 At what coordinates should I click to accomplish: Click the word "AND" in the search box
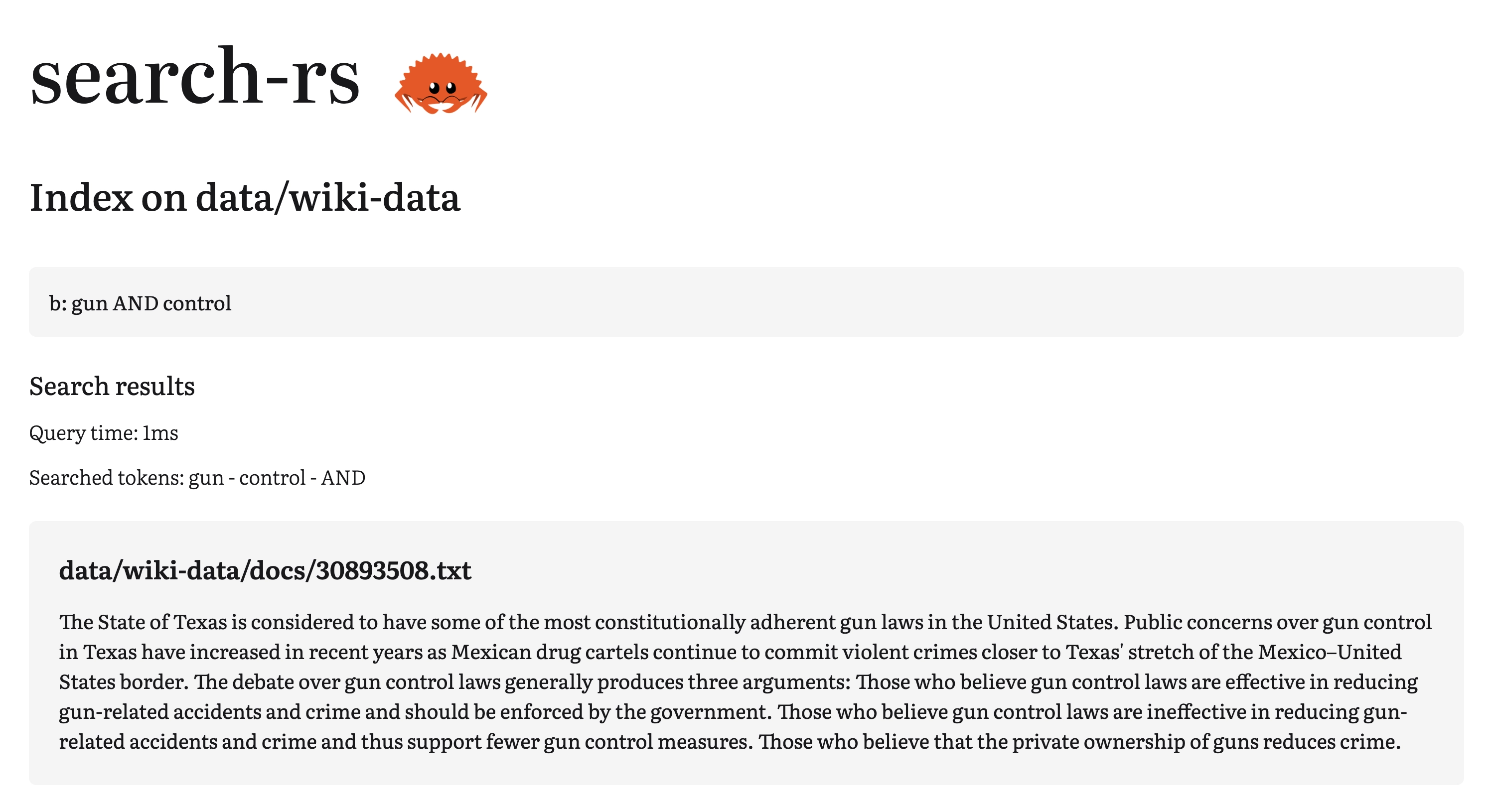136,303
